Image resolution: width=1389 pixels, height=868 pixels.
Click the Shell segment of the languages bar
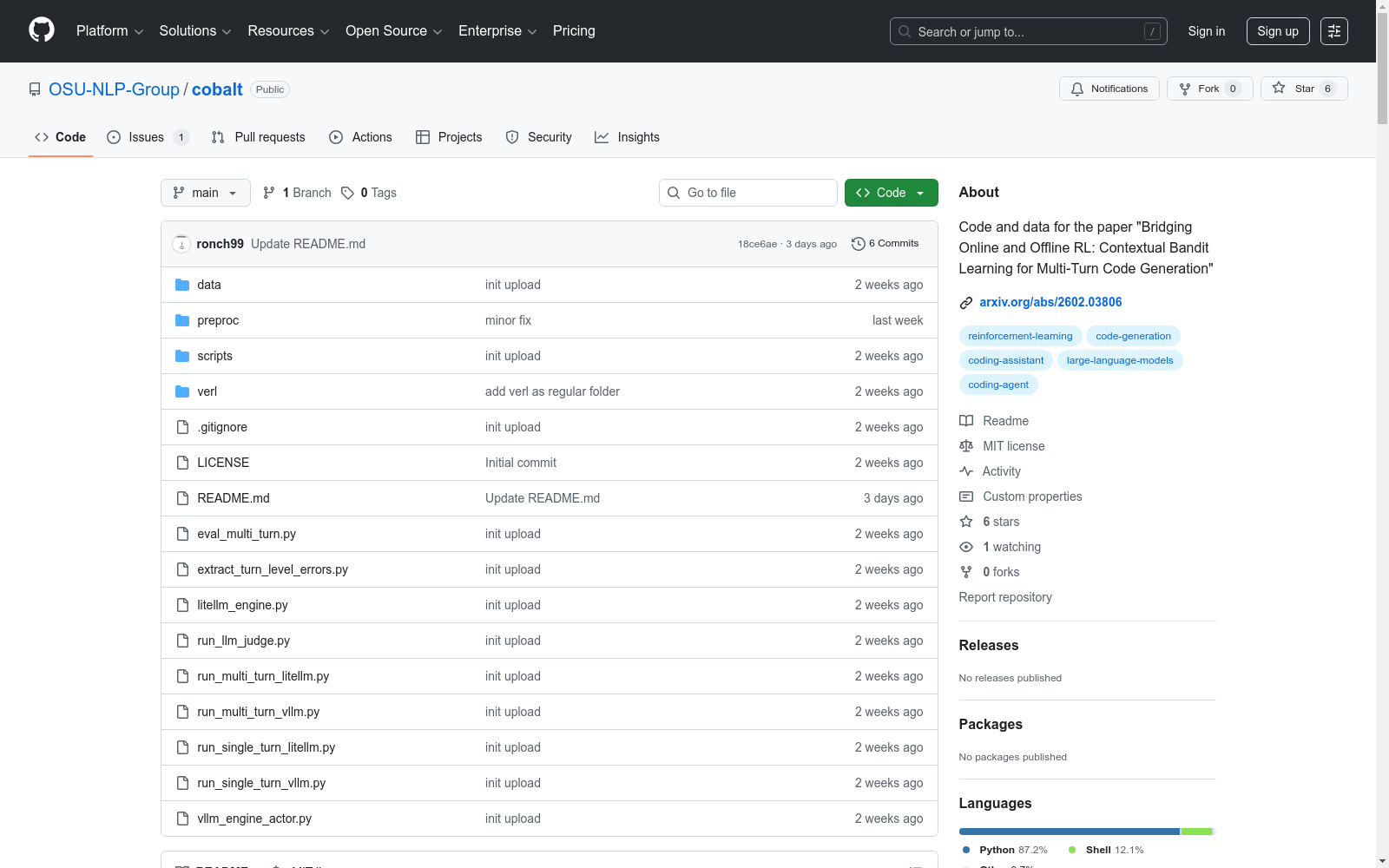coord(1196,832)
